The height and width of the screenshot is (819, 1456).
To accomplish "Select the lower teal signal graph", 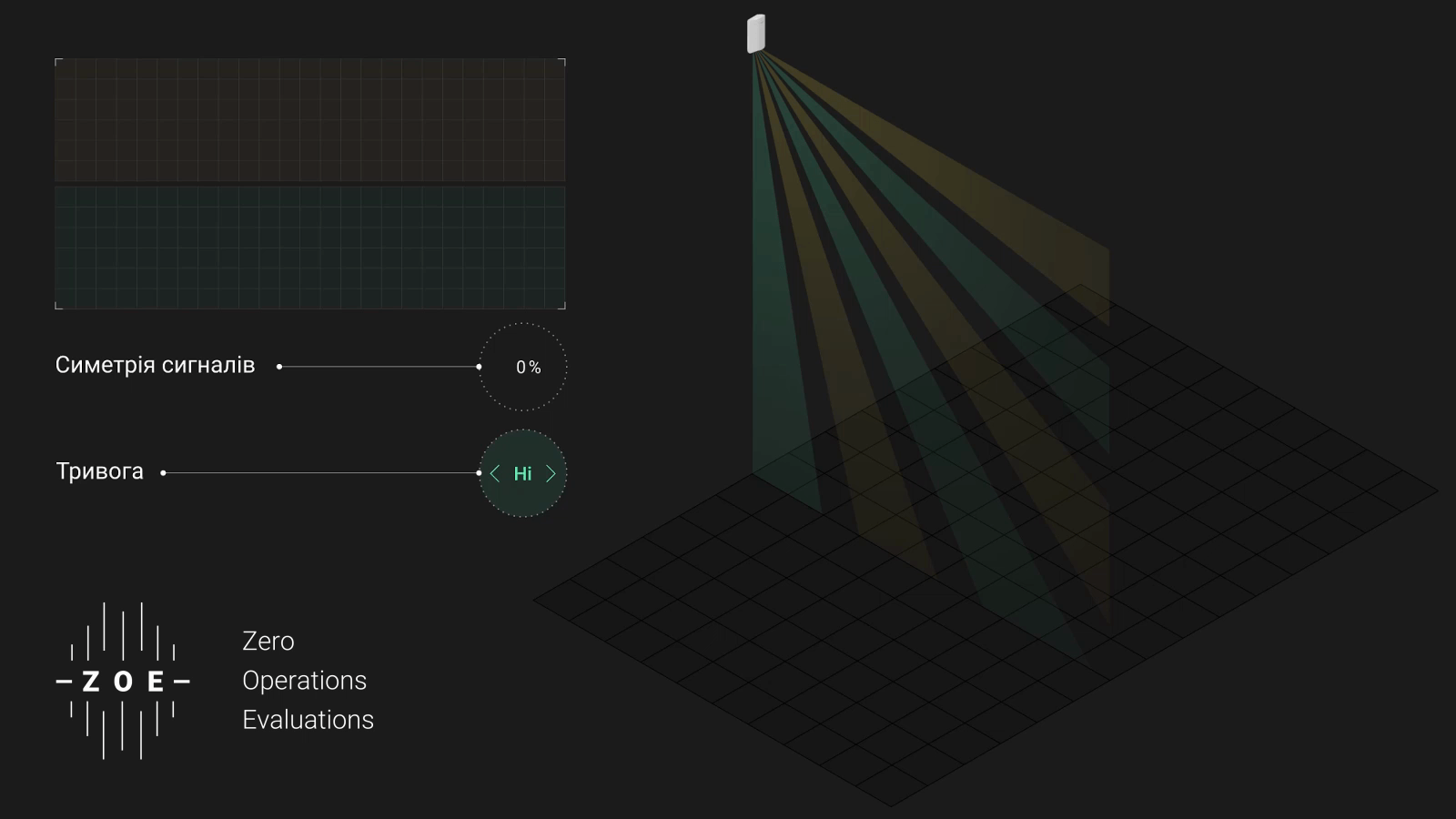I will point(309,247).
